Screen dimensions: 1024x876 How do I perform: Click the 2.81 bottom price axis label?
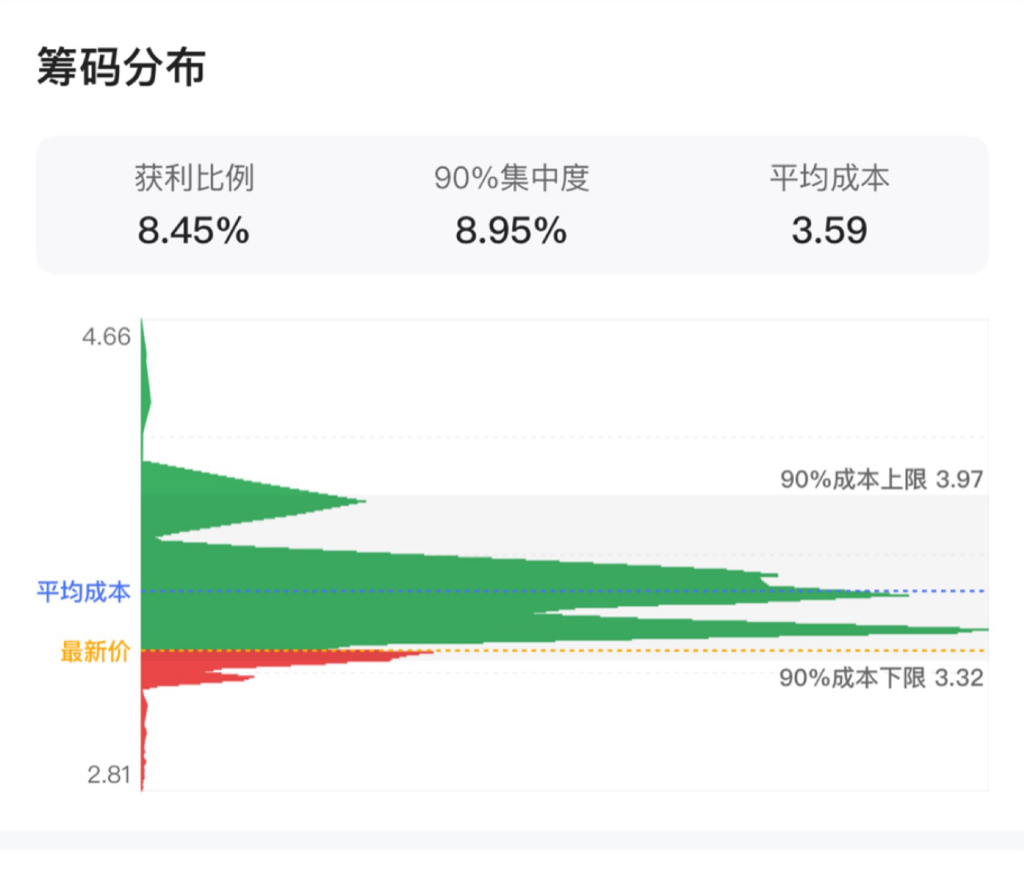pos(109,775)
